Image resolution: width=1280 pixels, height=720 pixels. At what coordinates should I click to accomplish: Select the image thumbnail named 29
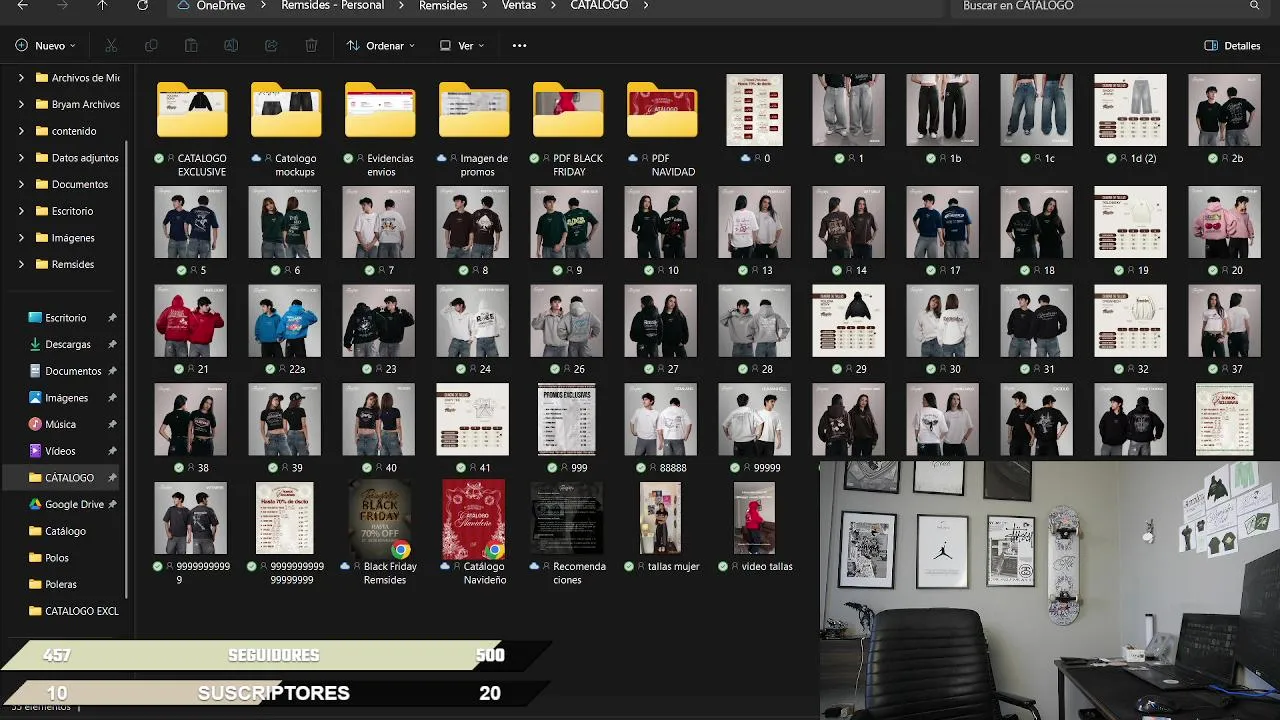pos(849,321)
